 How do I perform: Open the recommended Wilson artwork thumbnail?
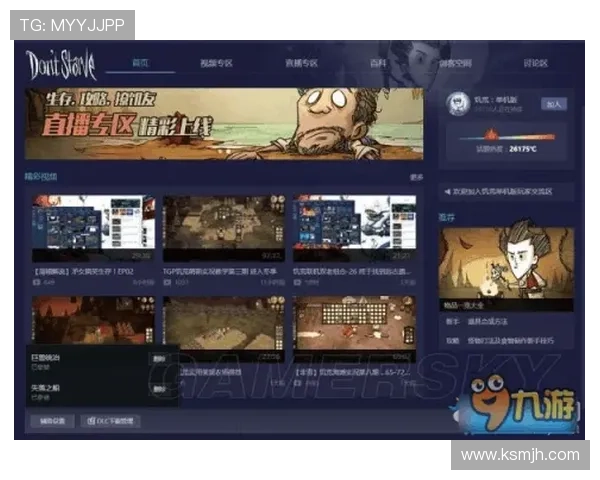(x=506, y=264)
